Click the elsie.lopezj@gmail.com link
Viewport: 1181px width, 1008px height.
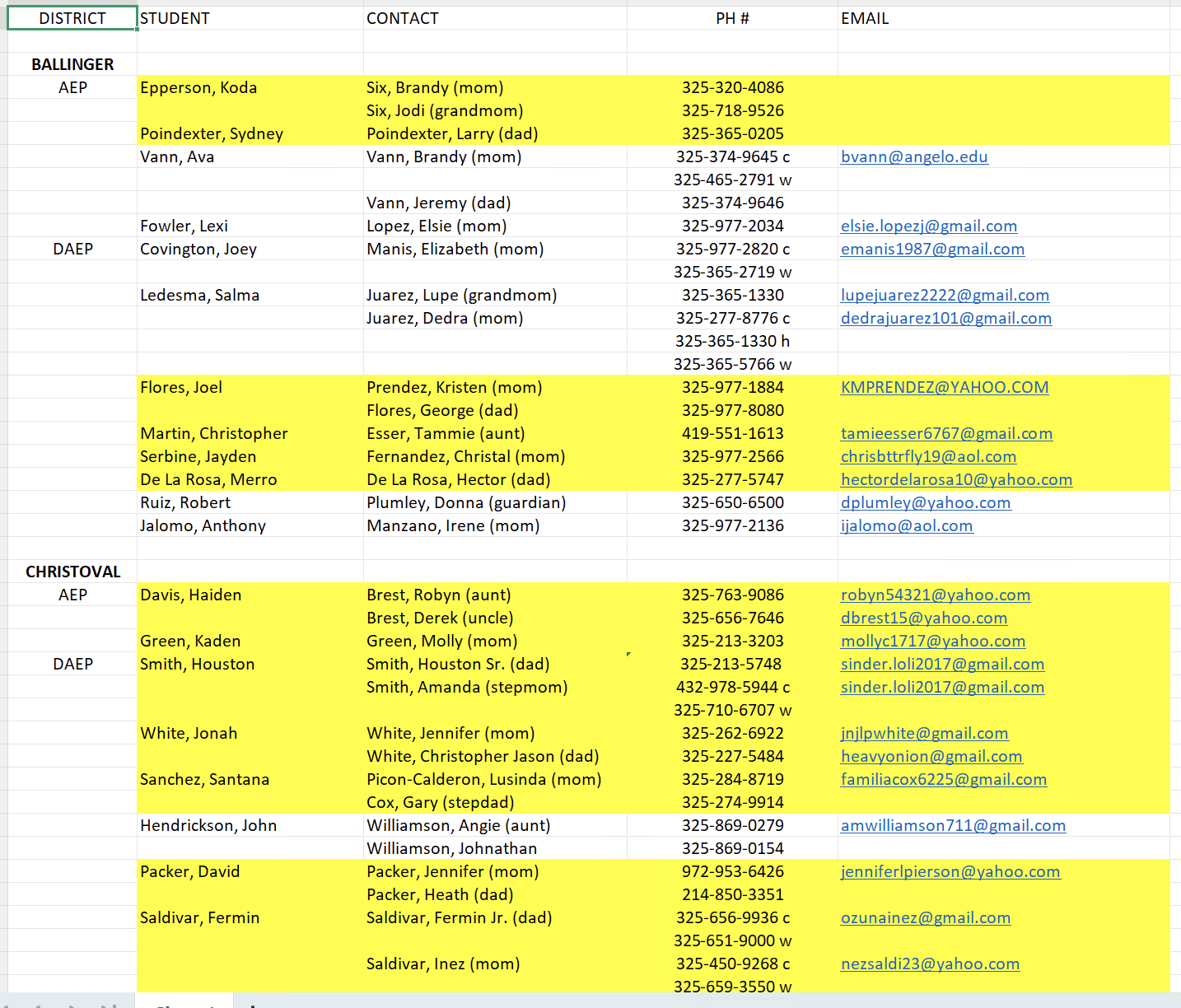pyautogui.click(x=929, y=226)
